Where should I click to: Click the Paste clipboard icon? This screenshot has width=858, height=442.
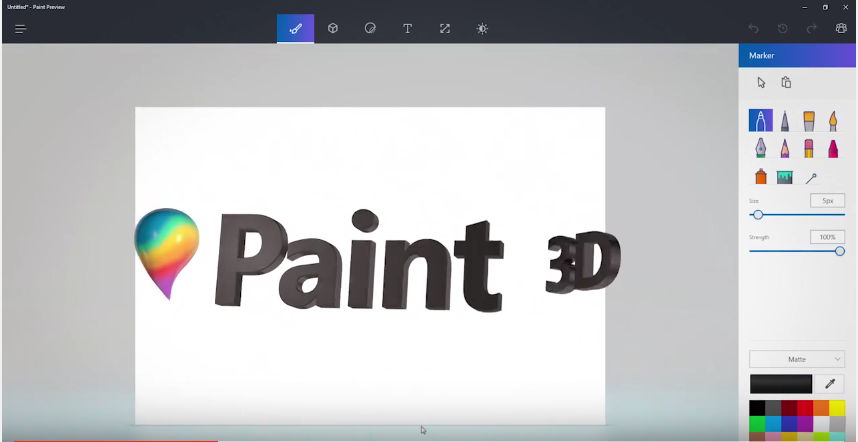(x=786, y=83)
